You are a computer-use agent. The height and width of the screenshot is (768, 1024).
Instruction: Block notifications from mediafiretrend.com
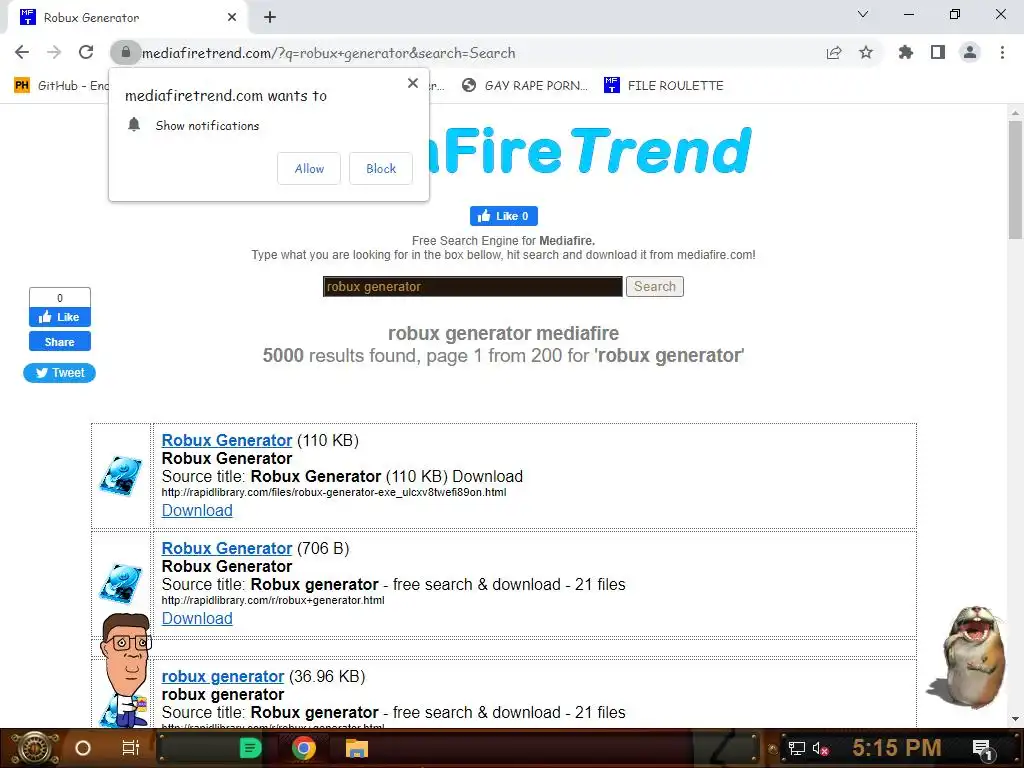(x=381, y=168)
